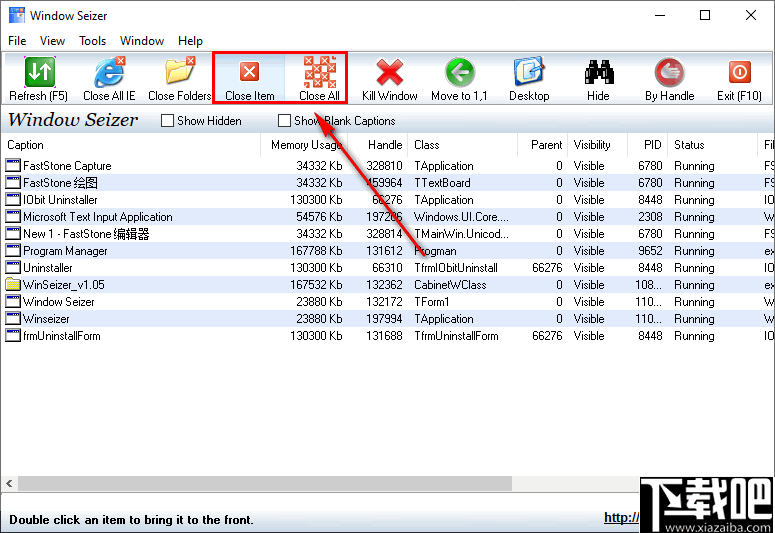Click PID value 2308
This screenshot has height=533, width=775.
(x=650, y=217)
